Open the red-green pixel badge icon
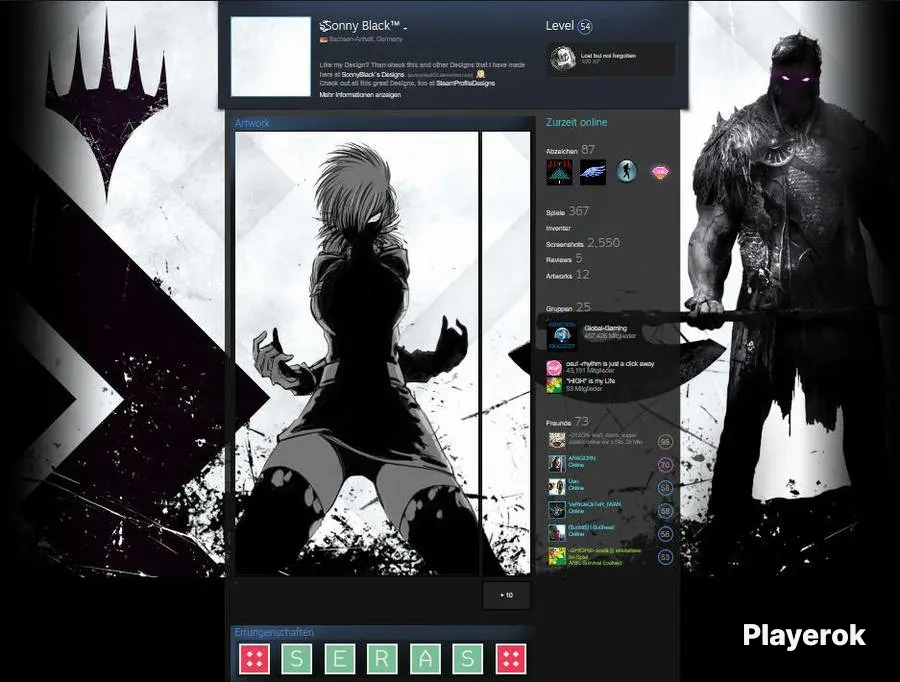 point(558,172)
